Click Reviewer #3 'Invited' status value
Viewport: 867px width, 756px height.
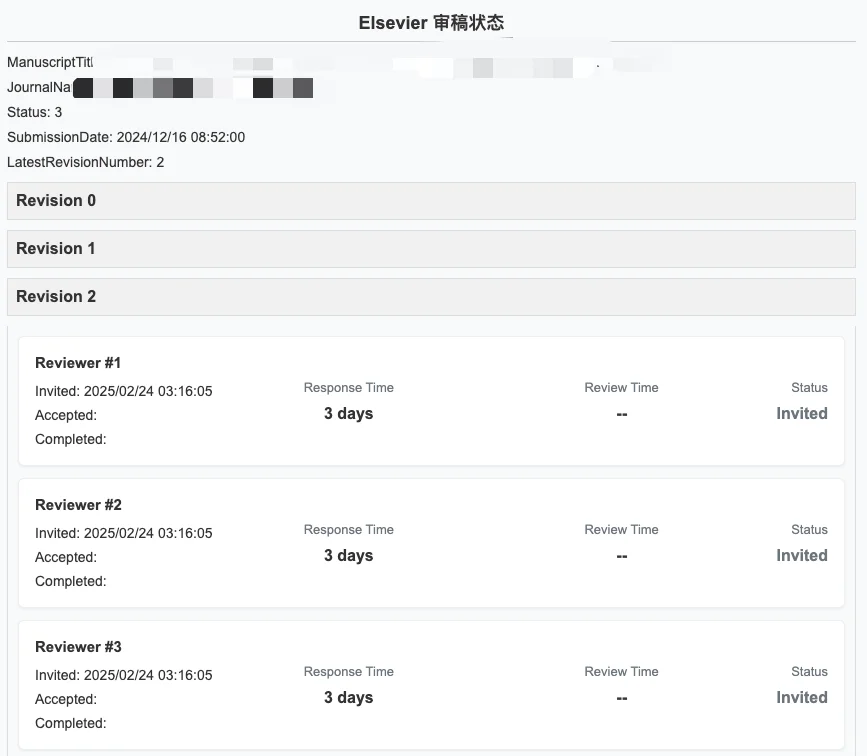802,698
